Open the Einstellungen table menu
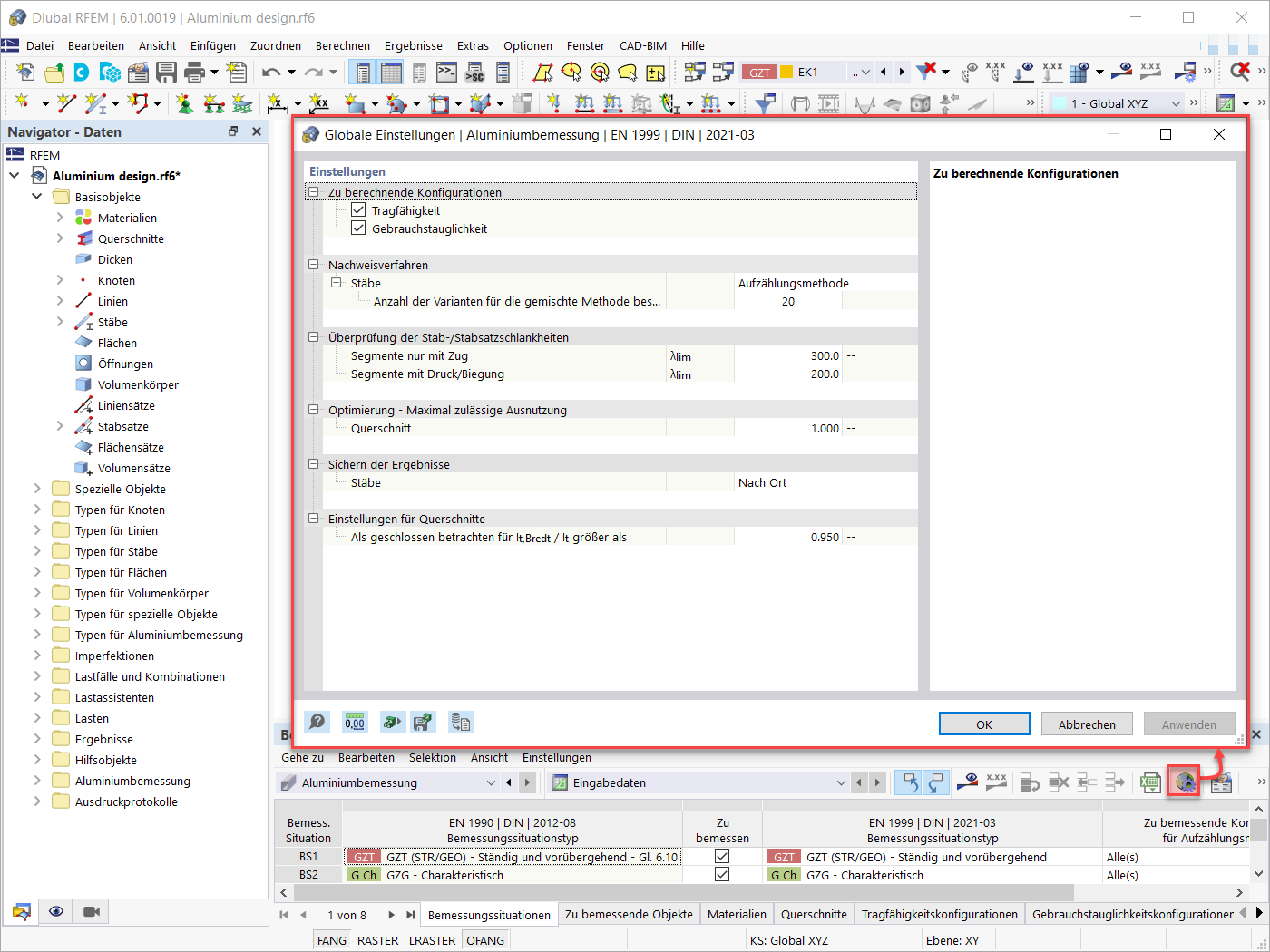Image resolution: width=1270 pixels, height=952 pixels. 557,757
